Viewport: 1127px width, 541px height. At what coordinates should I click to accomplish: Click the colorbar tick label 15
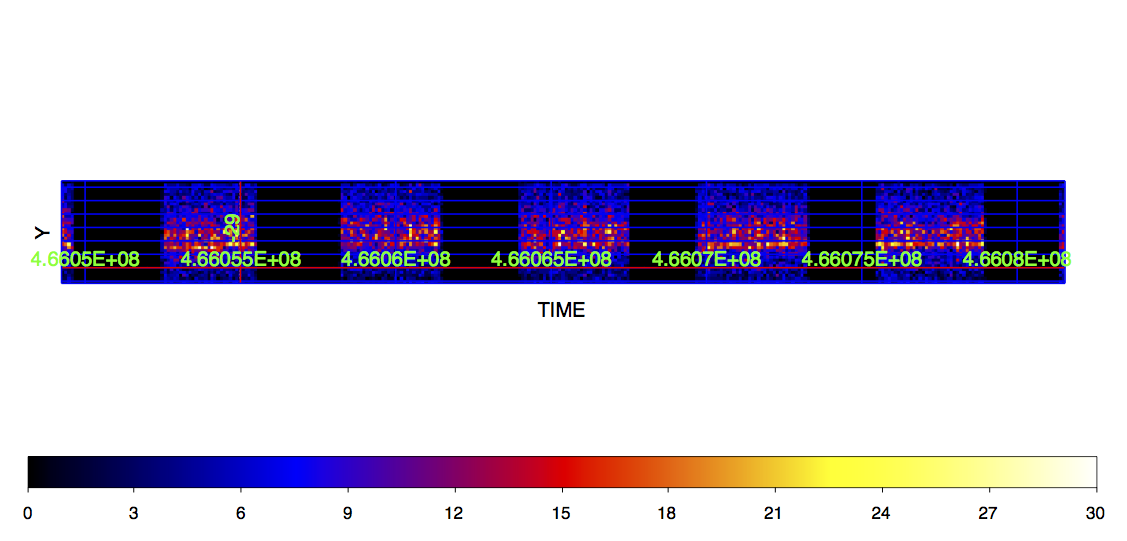[562, 514]
